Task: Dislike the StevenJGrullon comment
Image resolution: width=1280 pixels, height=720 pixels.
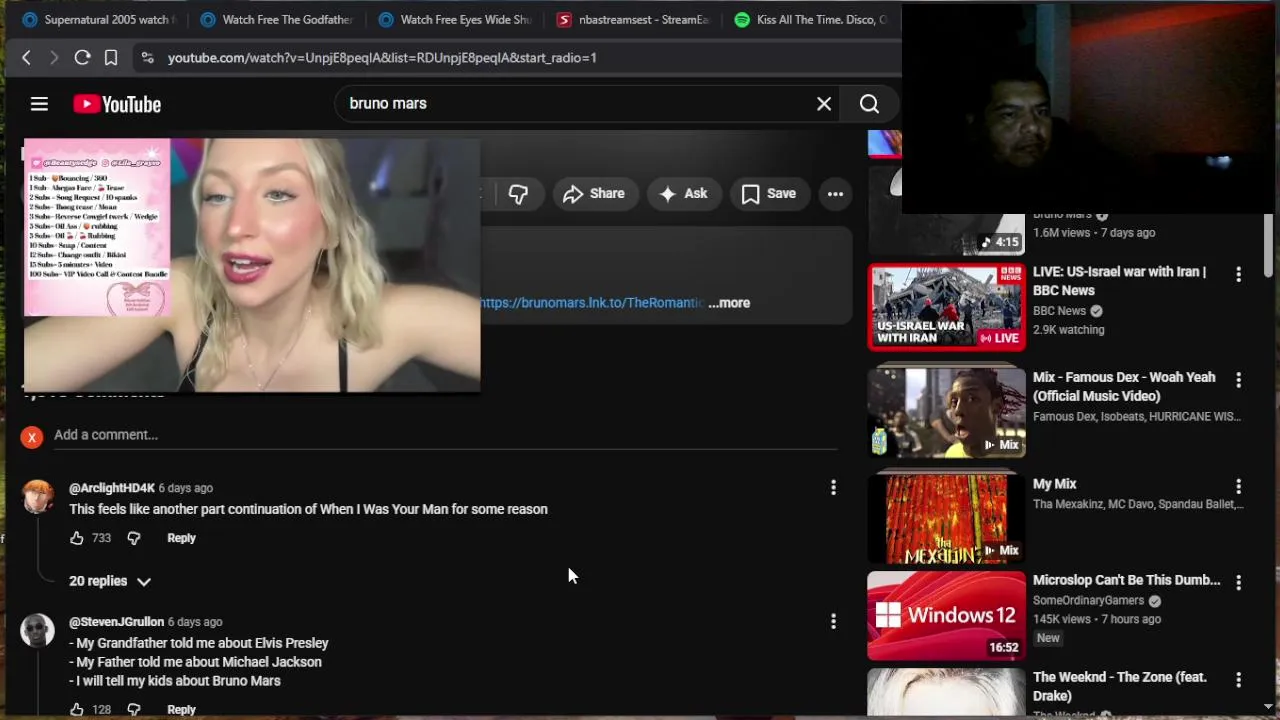Action: point(134,709)
